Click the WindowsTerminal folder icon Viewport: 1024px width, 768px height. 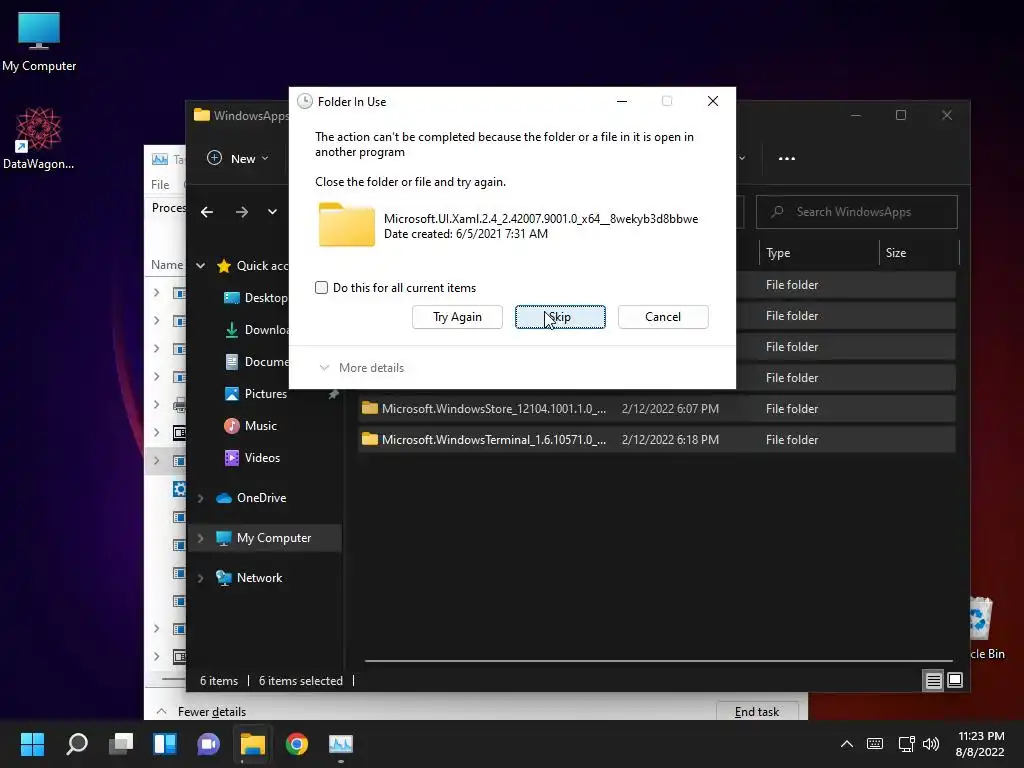pos(370,439)
